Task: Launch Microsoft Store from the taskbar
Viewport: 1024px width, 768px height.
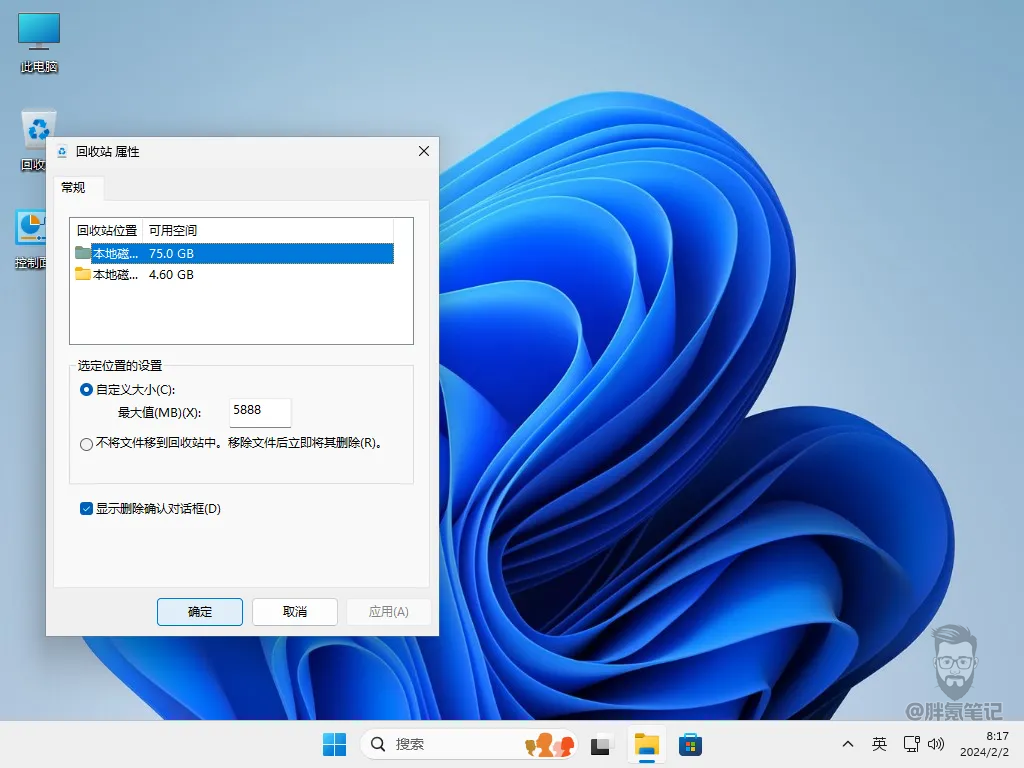Action: (690, 744)
